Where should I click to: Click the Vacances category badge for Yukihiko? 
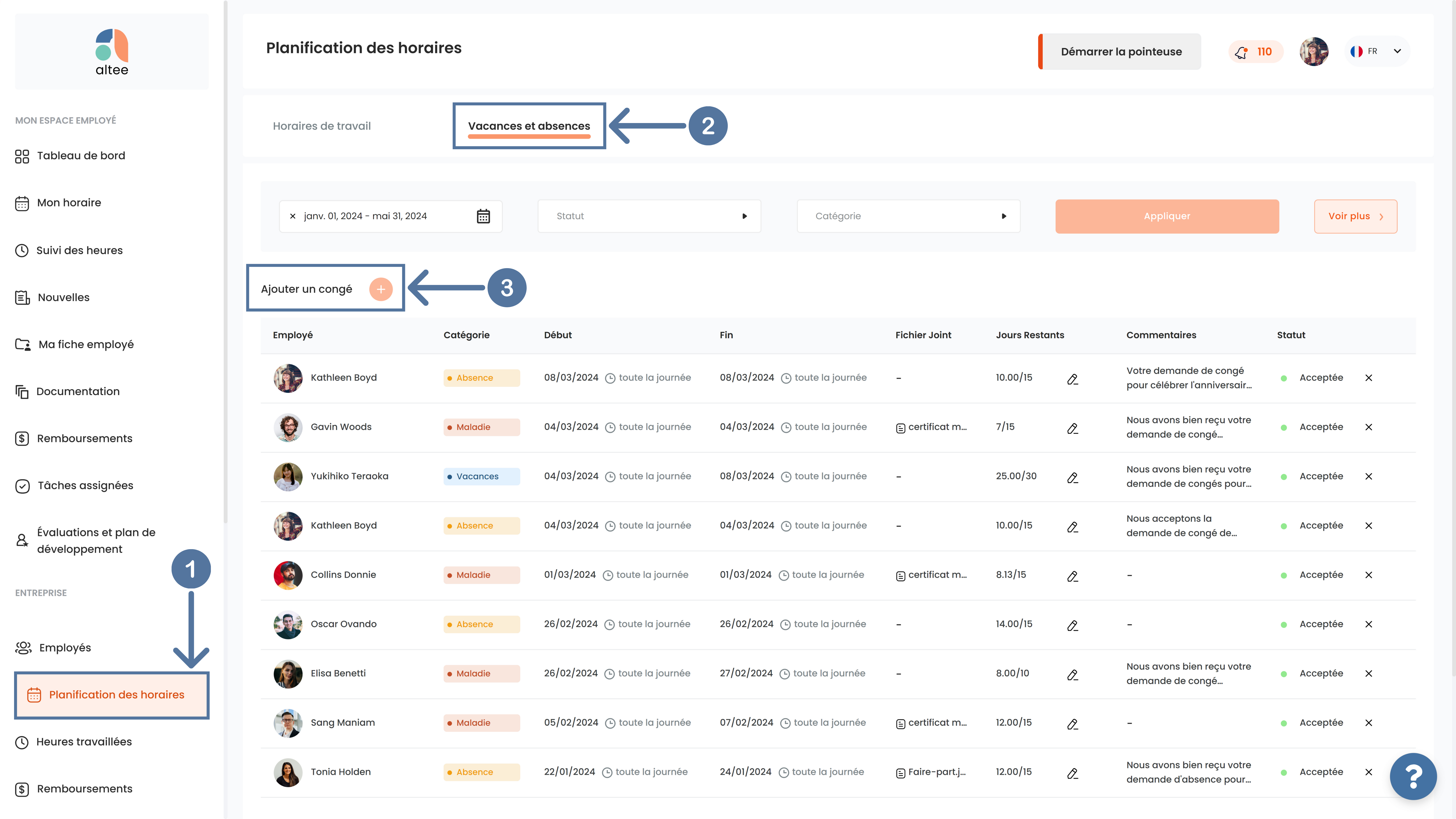481,477
